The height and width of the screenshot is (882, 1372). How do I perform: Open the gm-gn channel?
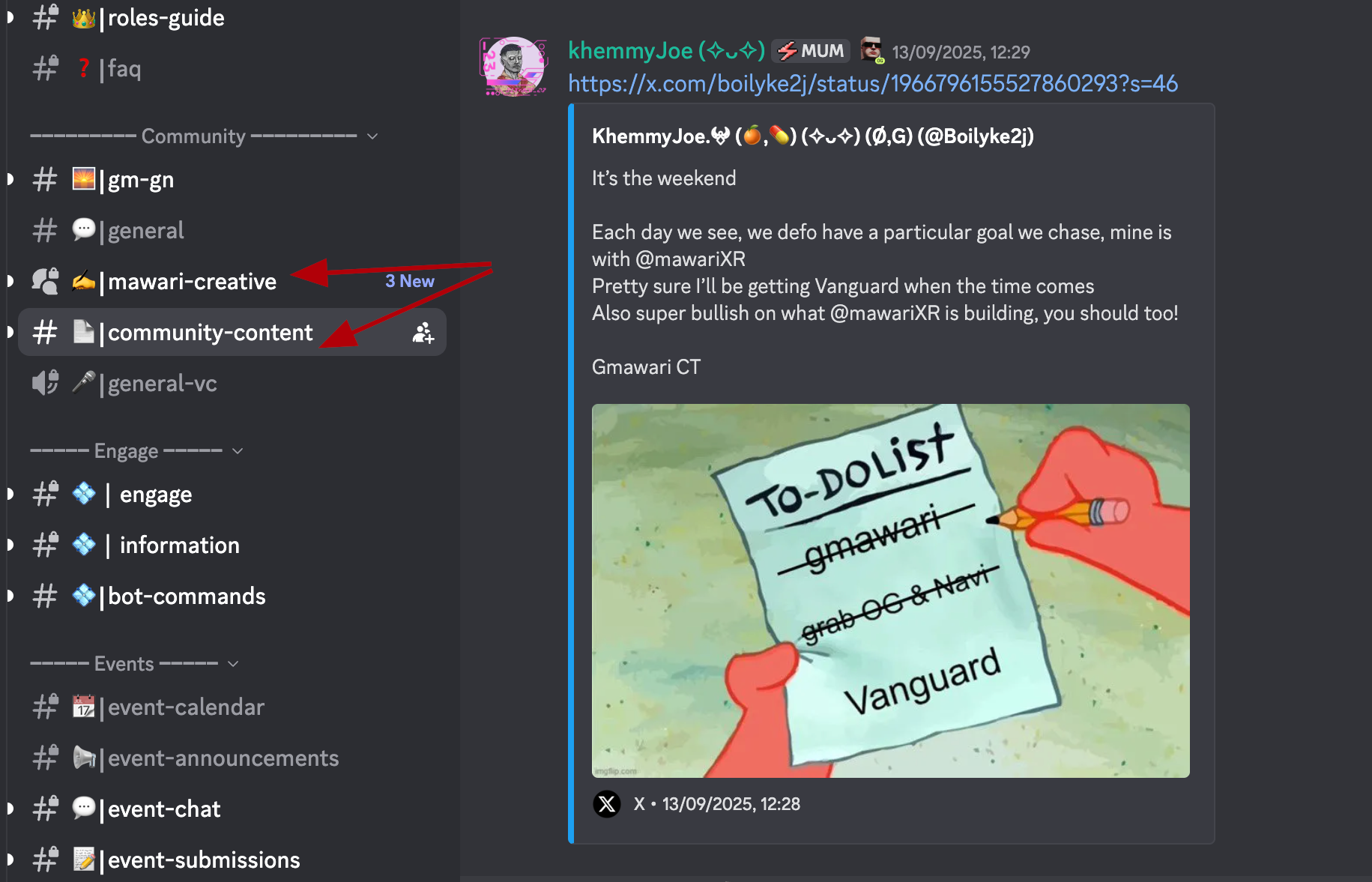[232, 180]
